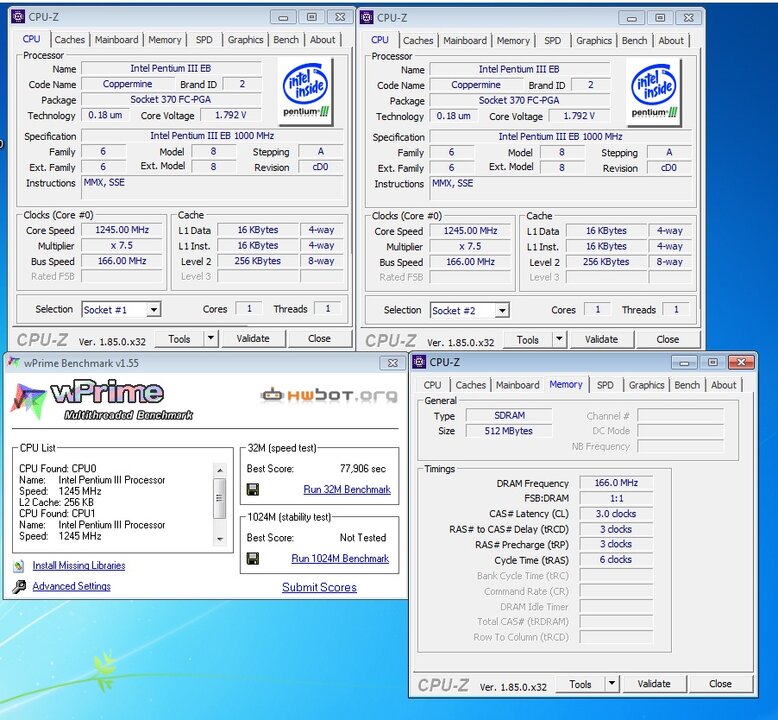The height and width of the screenshot is (720, 778).
Task: Click the Specification field in the Socket #2 window
Action: [x=560, y=136]
